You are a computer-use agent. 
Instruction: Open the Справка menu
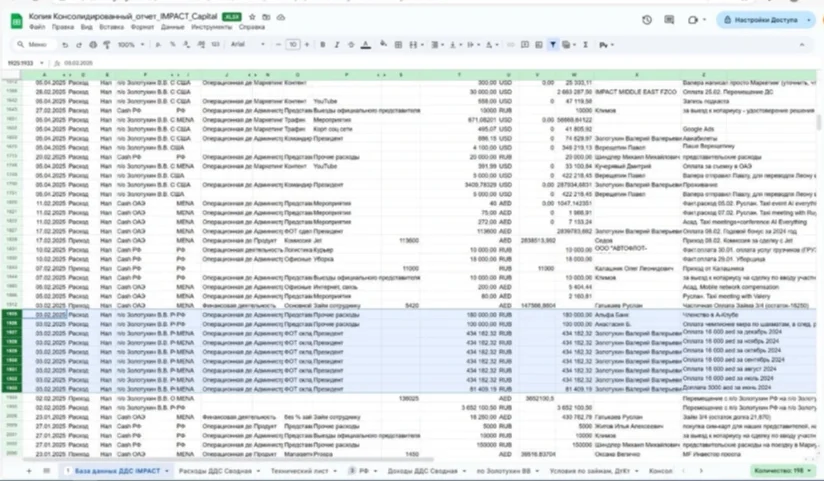click(x=252, y=27)
